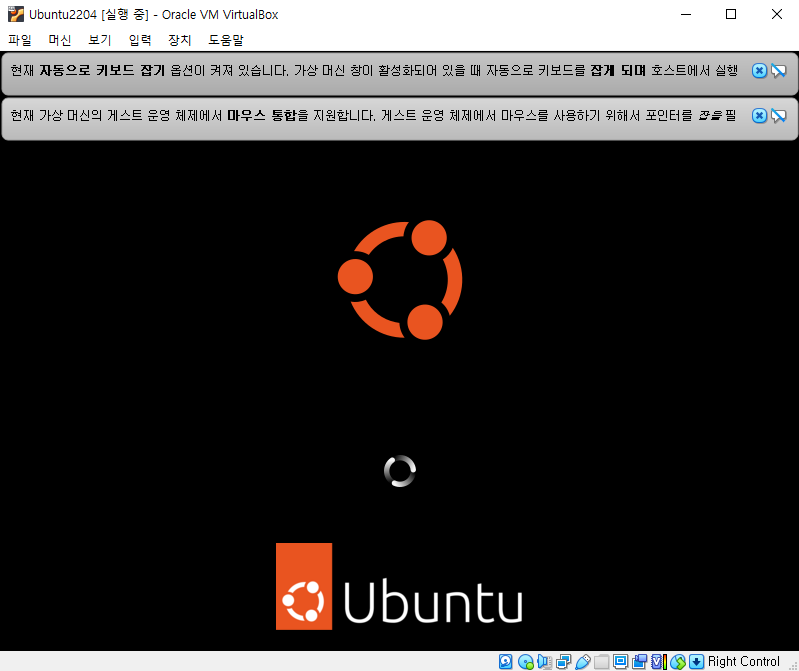Open the 입력 menu
Viewport: 799px width, 671px height.
140,40
